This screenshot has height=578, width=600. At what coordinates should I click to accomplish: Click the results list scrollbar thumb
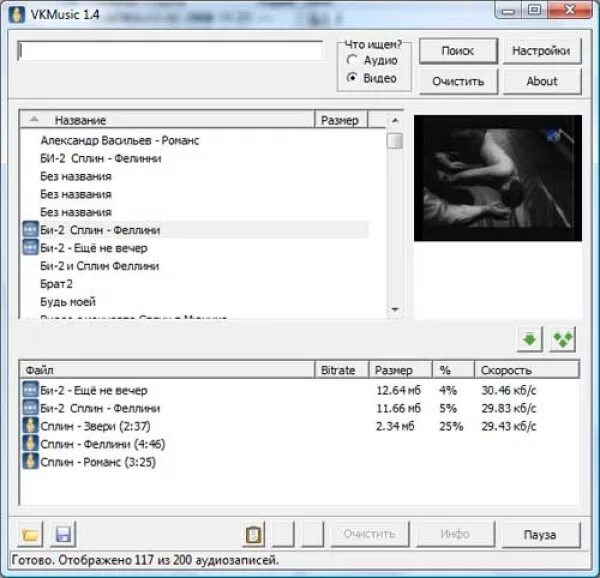click(x=395, y=141)
